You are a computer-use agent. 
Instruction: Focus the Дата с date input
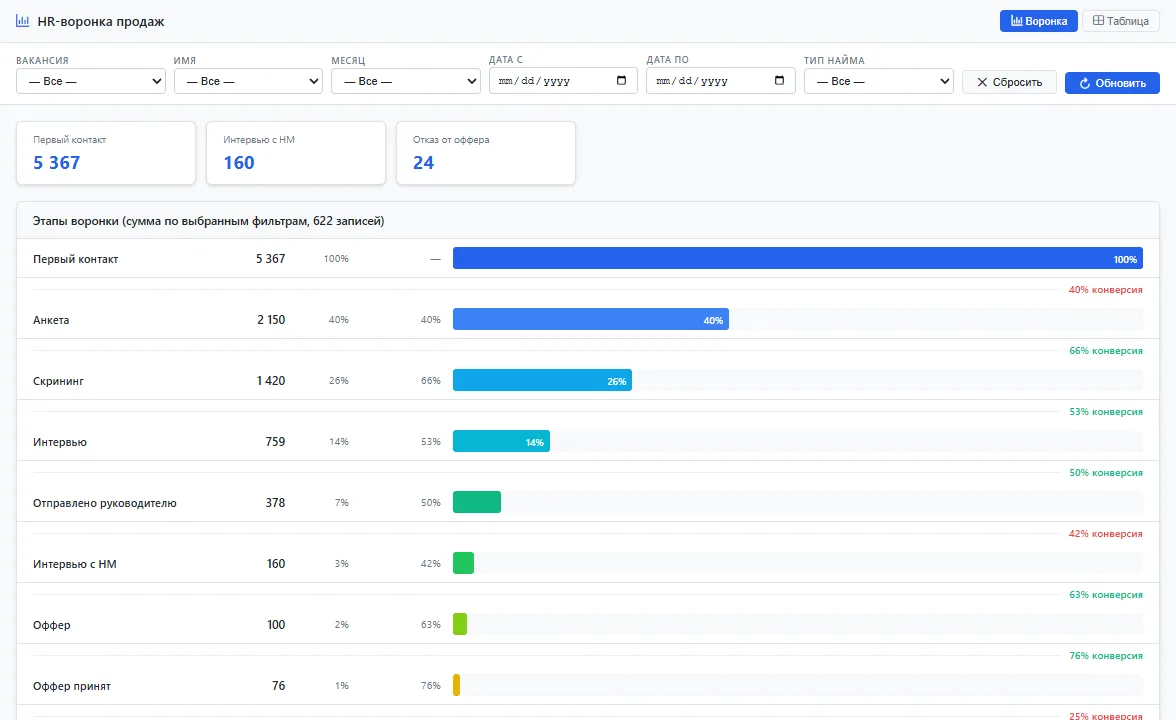(563, 81)
